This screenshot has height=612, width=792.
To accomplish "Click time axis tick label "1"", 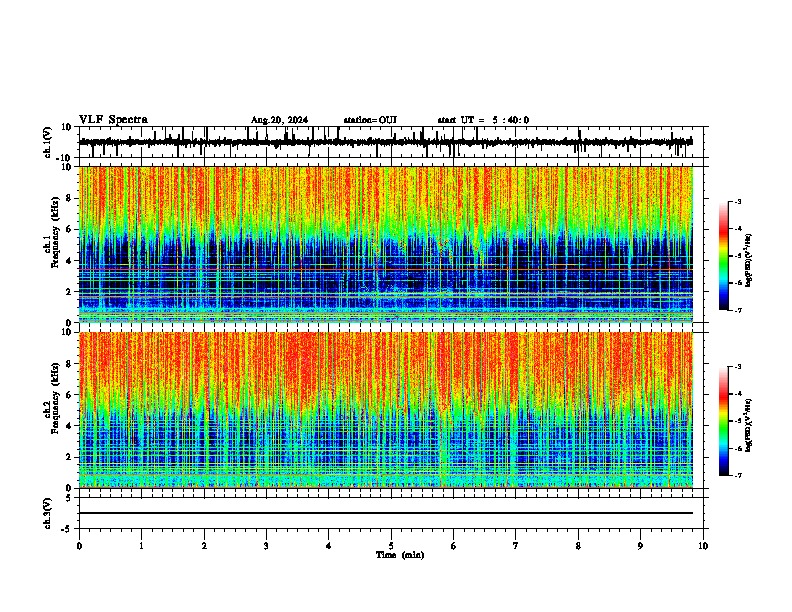I will [x=141, y=546].
